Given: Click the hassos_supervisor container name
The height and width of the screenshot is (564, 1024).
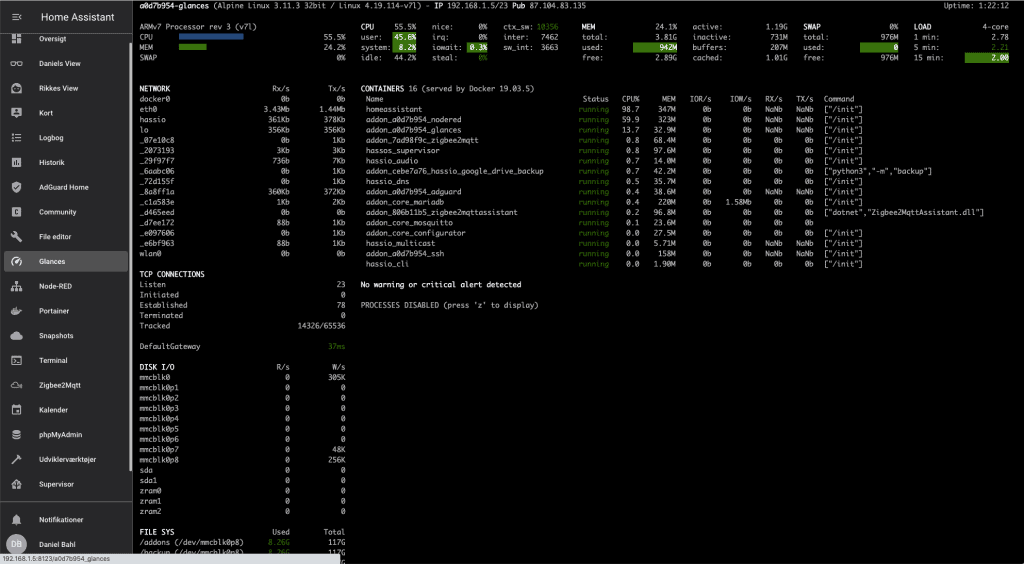Looking at the screenshot, I should [x=402, y=151].
